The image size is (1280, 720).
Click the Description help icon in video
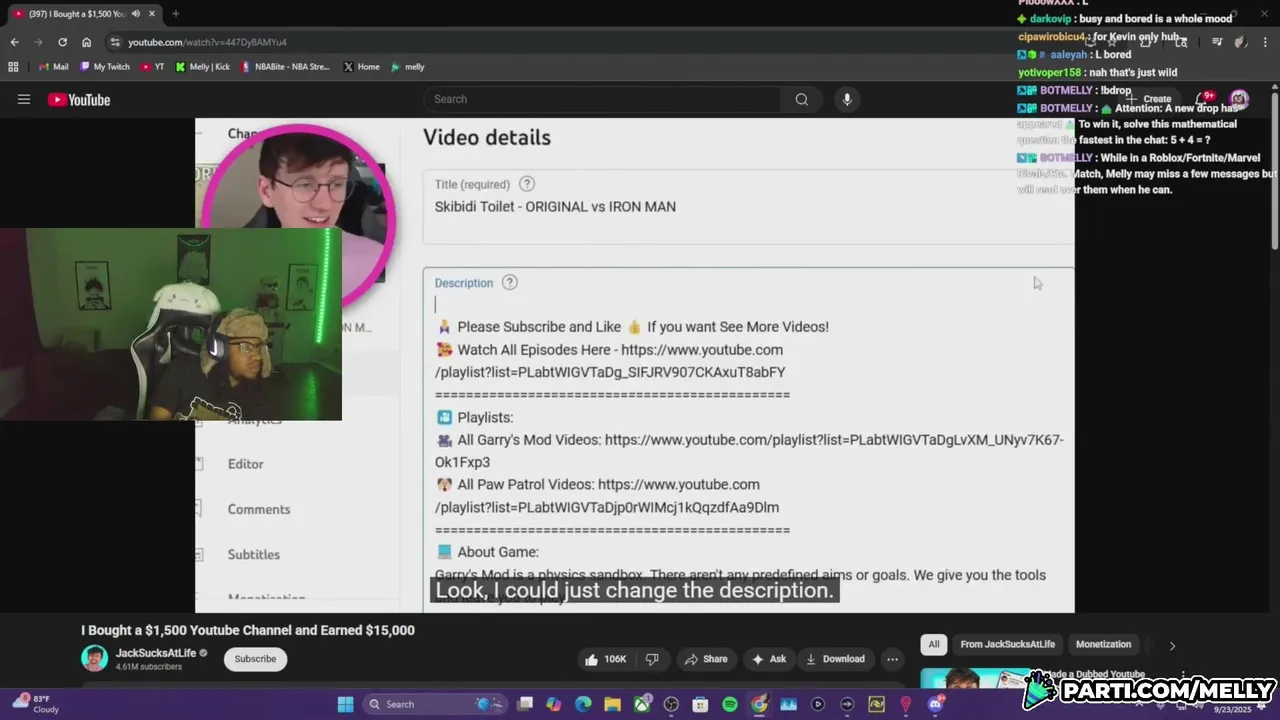point(509,283)
